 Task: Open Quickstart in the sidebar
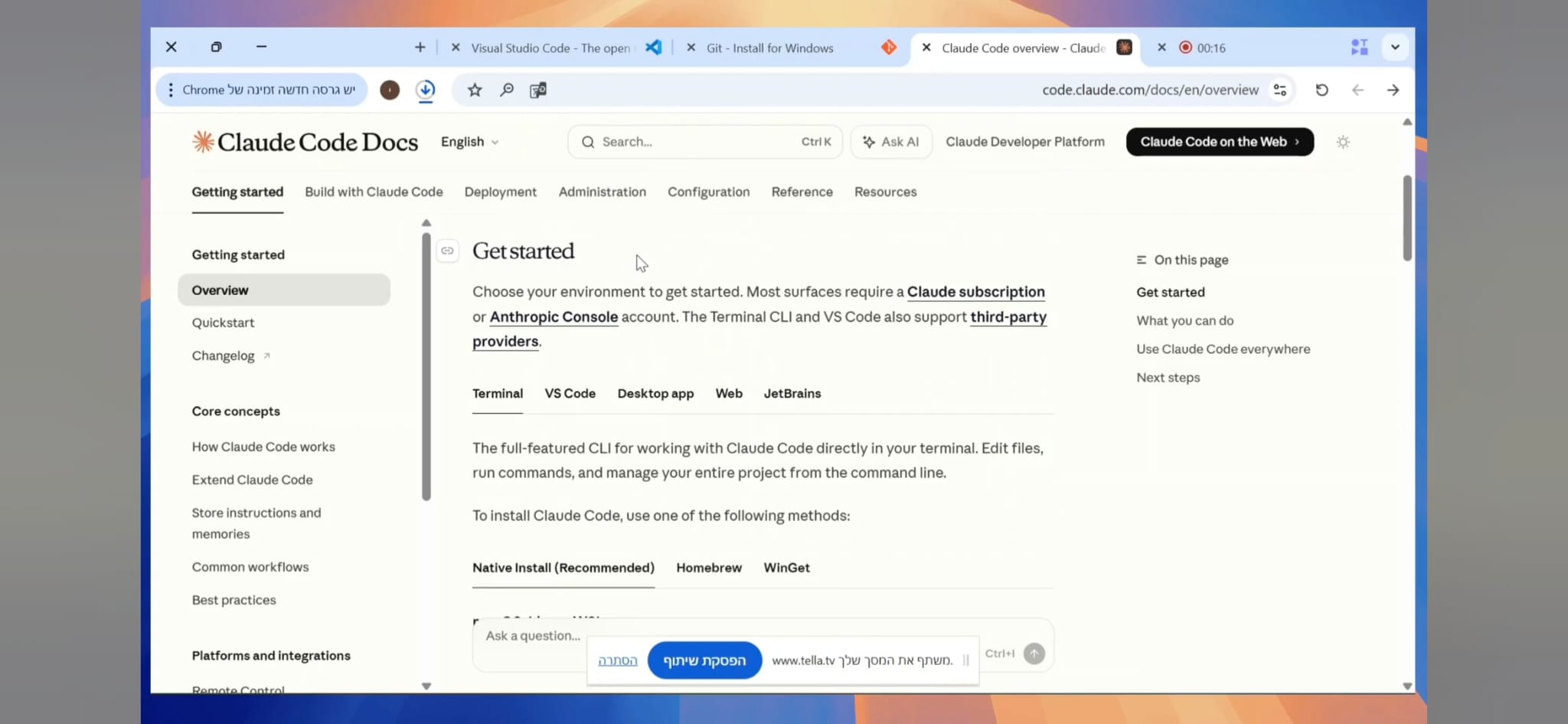223,323
